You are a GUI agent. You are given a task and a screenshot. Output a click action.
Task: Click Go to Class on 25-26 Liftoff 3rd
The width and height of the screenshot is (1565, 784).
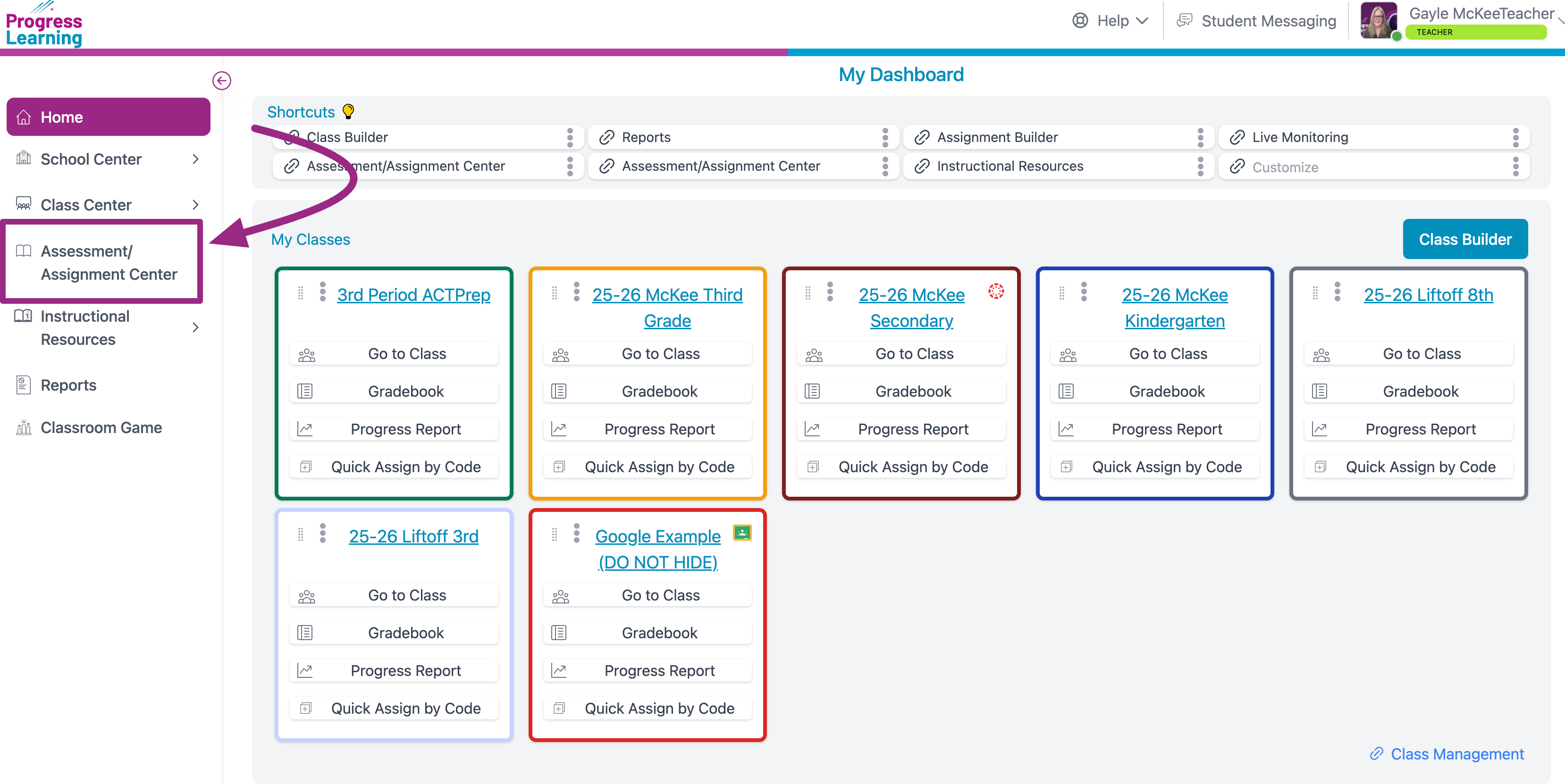394,596
